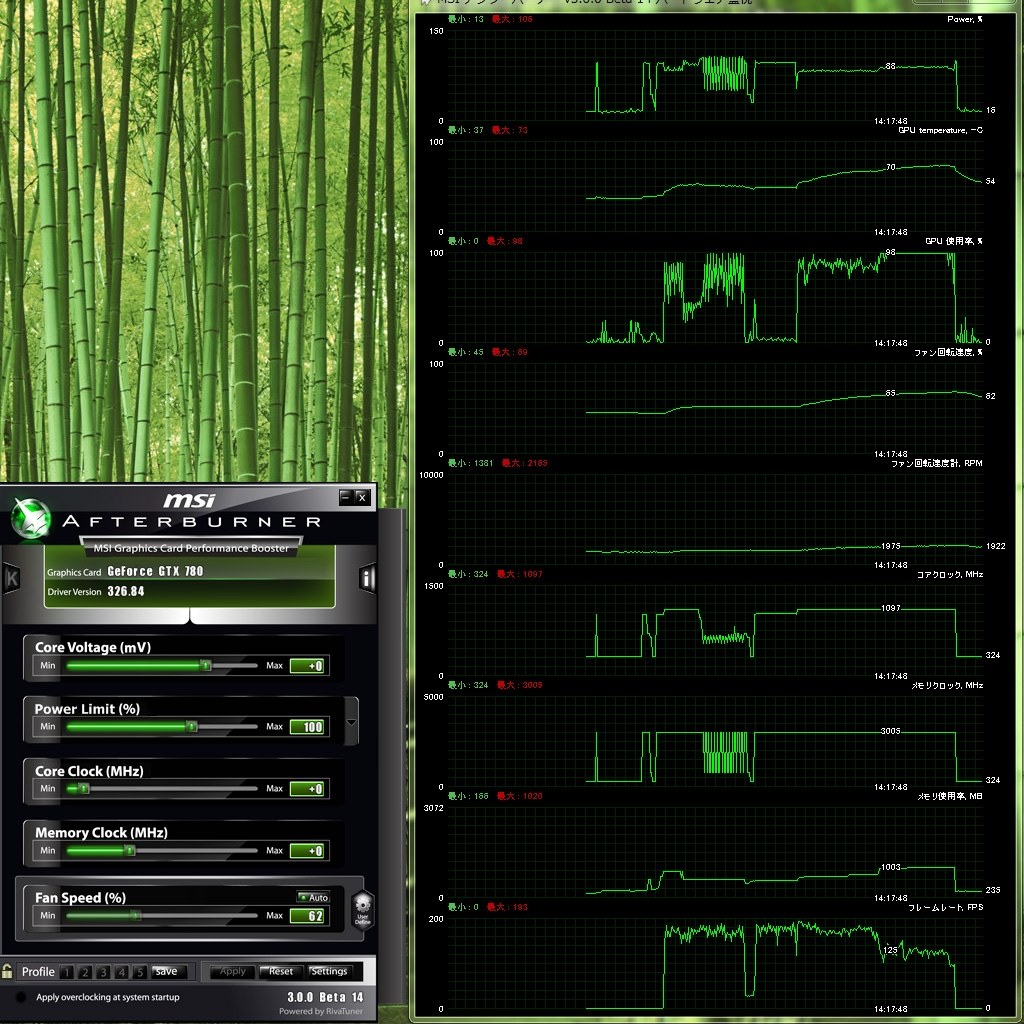
Task: Minimize the Afterburner window
Action: pos(346,497)
